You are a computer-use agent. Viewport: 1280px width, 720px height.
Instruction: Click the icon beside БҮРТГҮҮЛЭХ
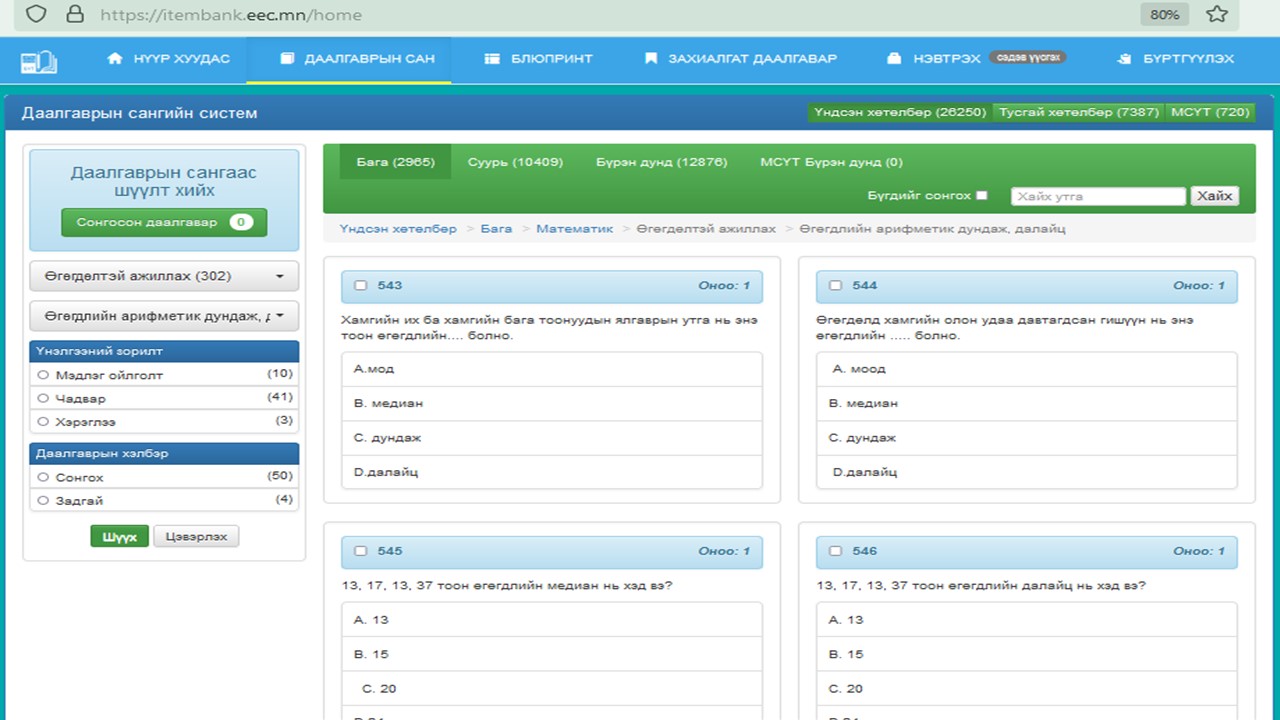(1125, 59)
